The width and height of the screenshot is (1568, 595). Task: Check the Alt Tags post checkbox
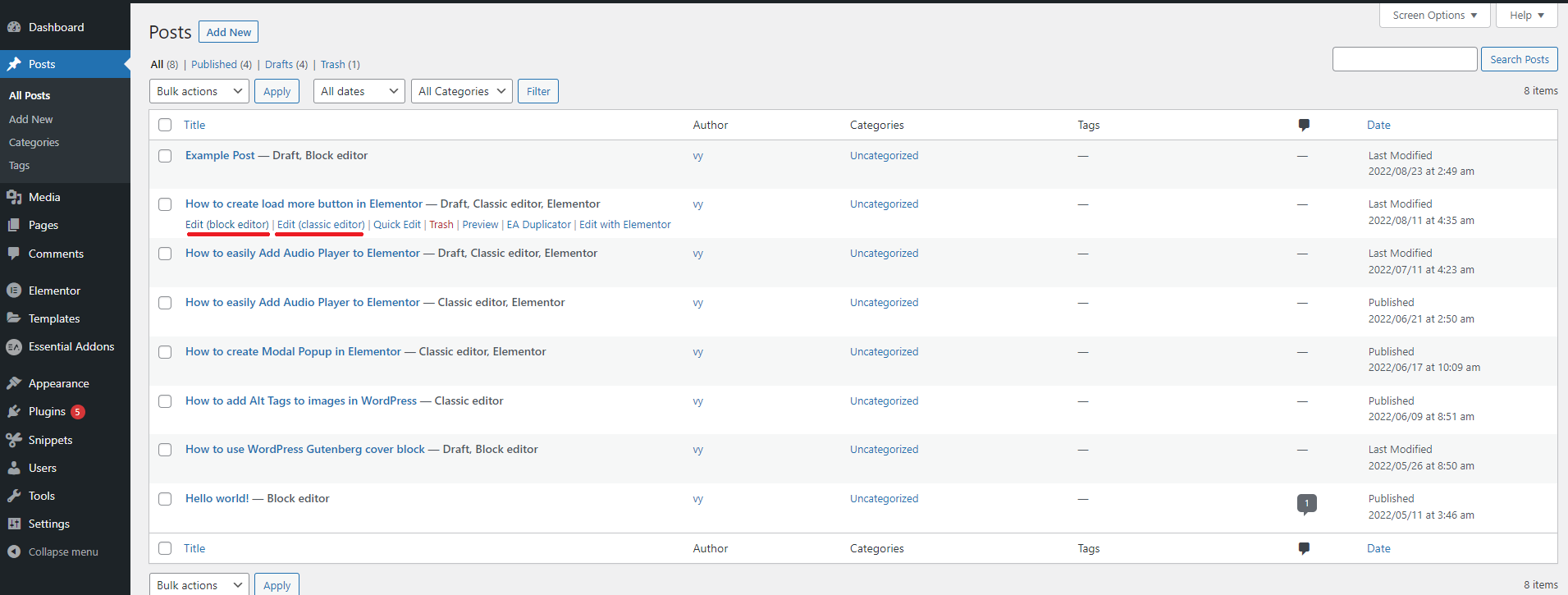point(165,401)
